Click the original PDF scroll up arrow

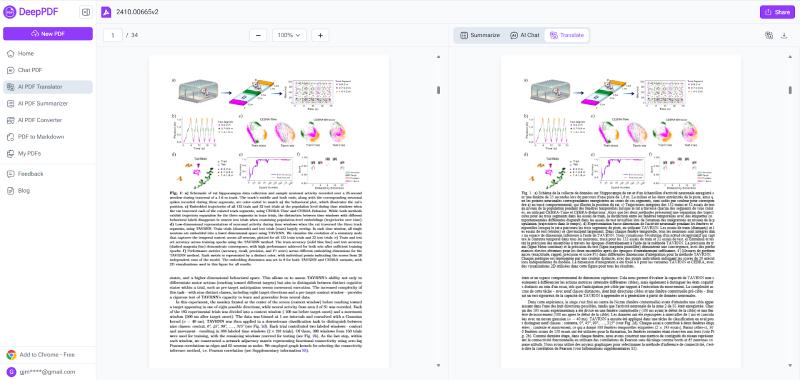438,57
